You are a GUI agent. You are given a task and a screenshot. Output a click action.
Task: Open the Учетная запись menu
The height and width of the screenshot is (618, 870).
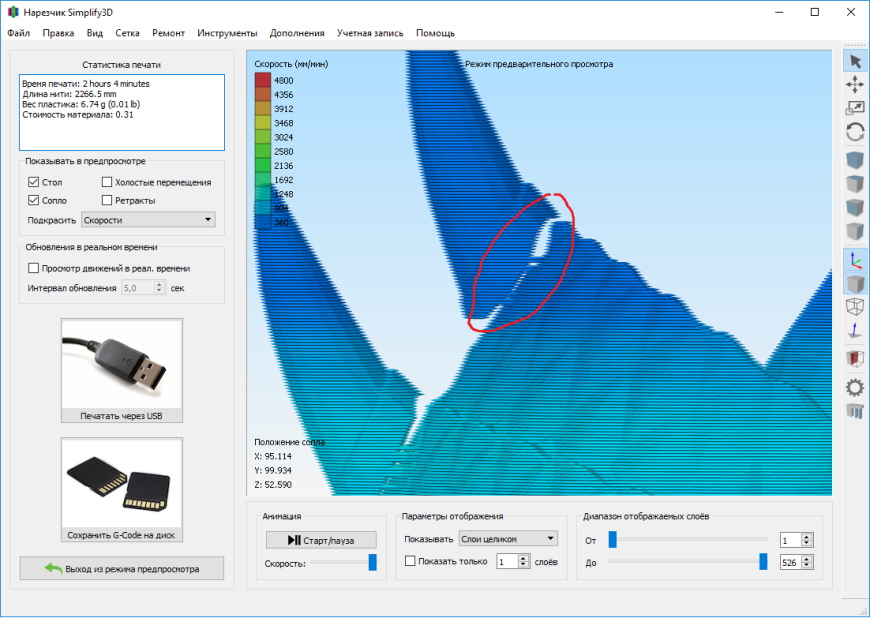(370, 33)
